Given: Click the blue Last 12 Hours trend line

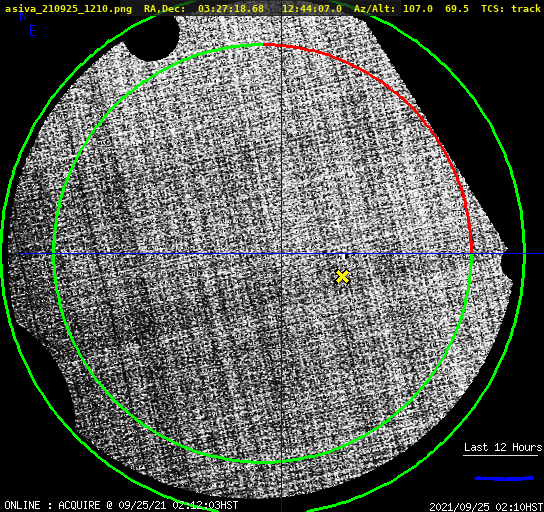Looking at the screenshot, I should click(x=504, y=478).
